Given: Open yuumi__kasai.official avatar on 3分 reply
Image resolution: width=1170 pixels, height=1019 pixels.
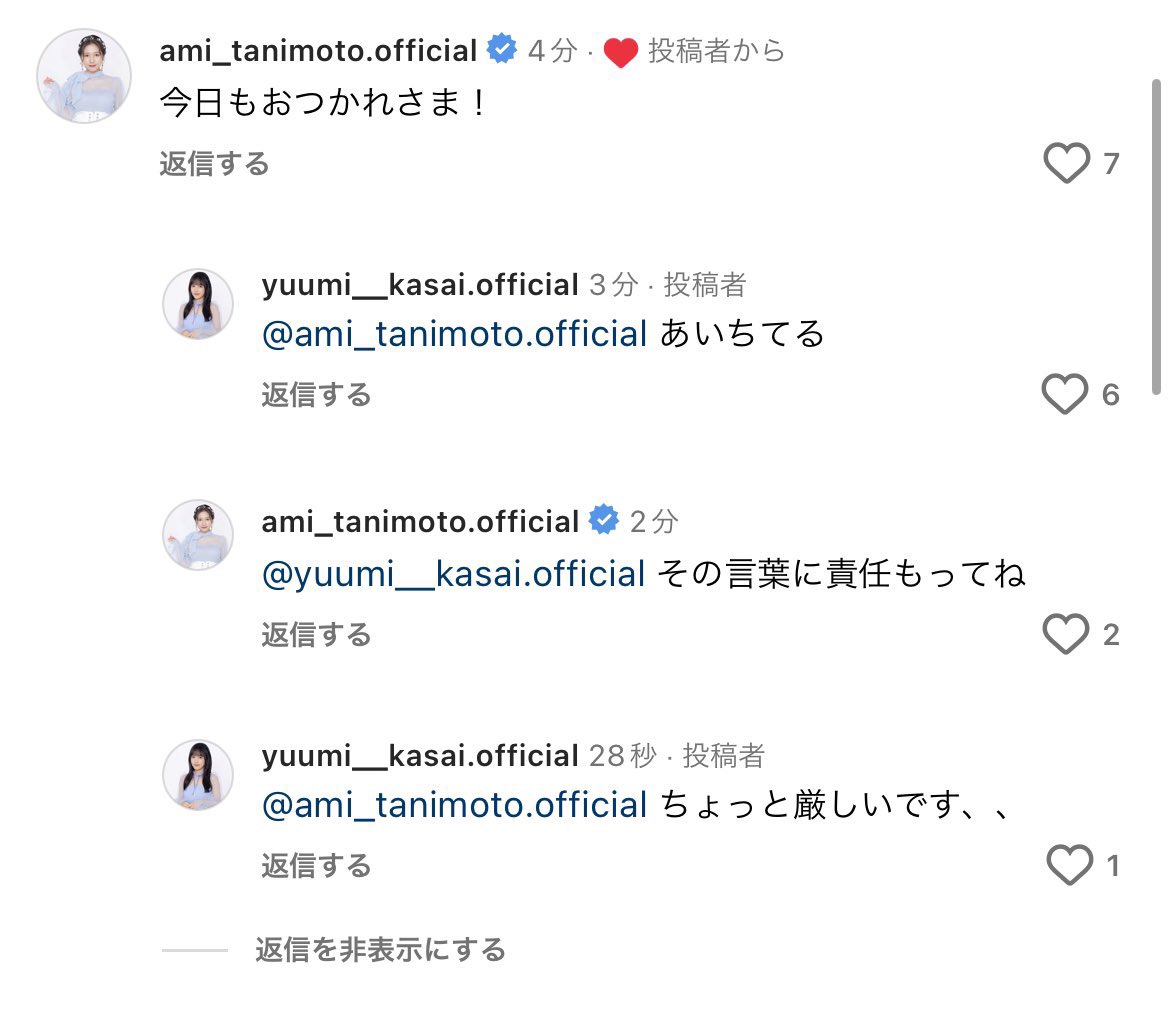Looking at the screenshot, I should (198, 304).
